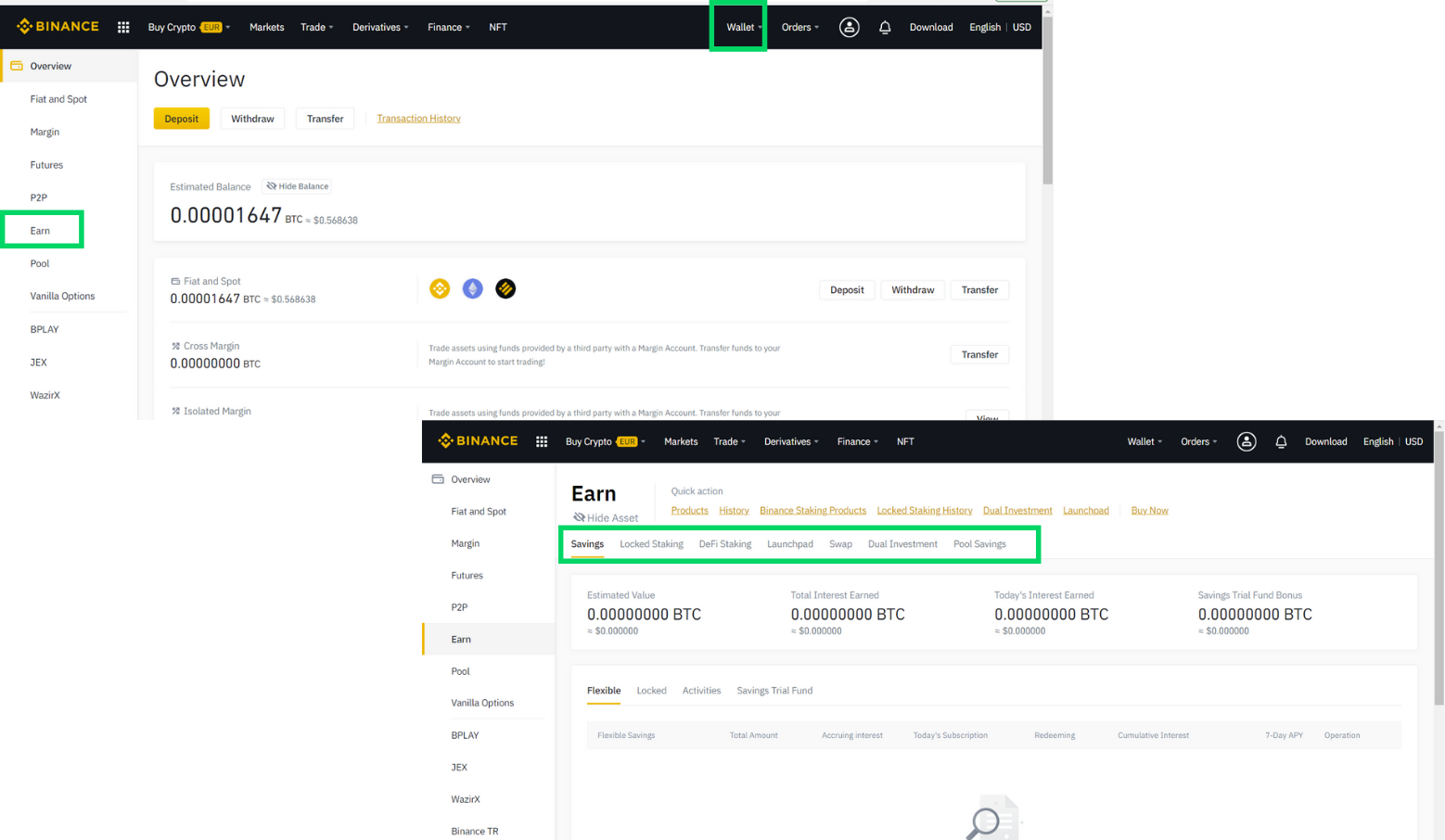This screenshot has height=840, width=1445.
Task: Expand Derivatives dropdown on the Overview page
Action: coord(380,28)
